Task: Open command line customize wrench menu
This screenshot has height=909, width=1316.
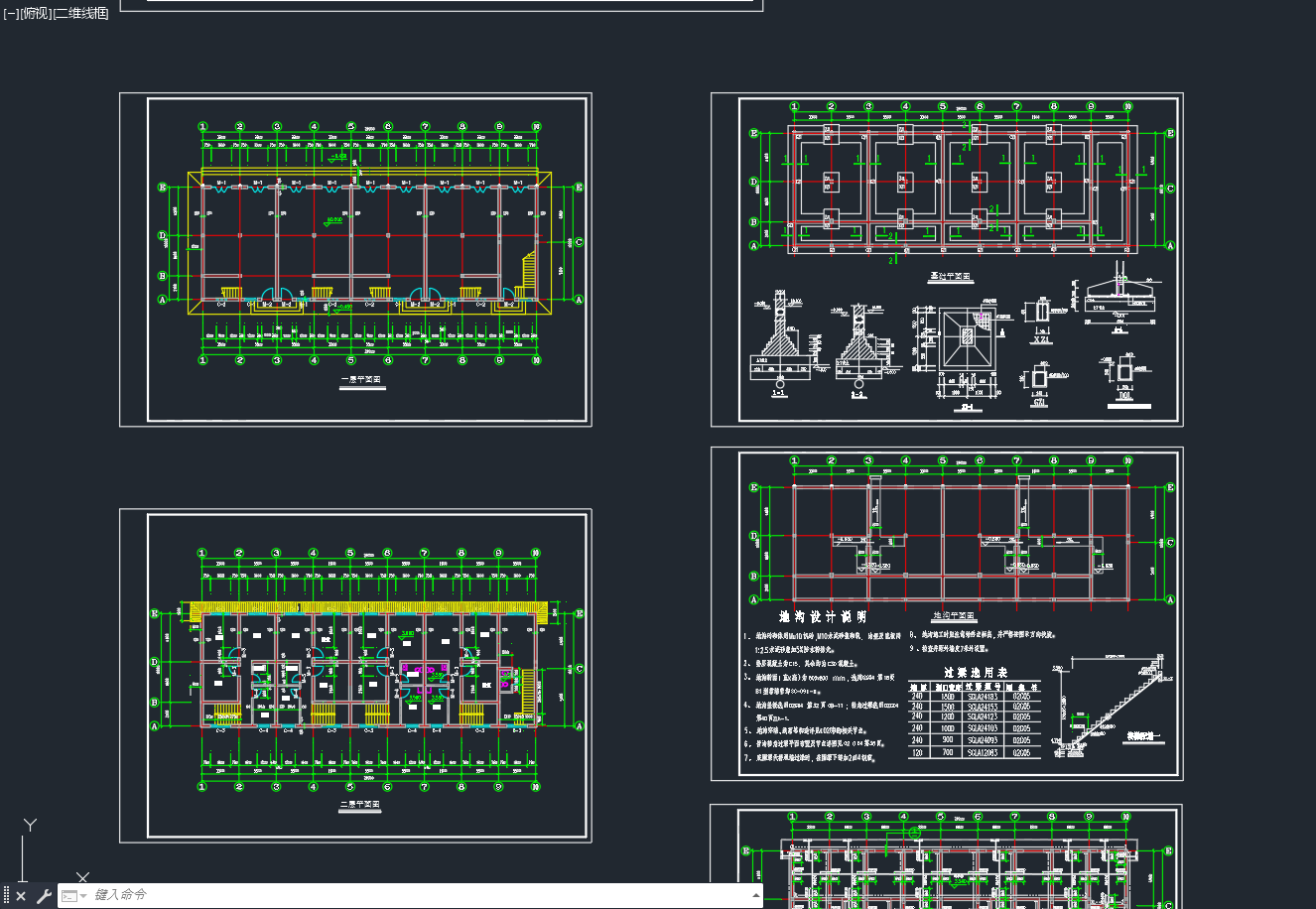Action: [x=44, y=896]
